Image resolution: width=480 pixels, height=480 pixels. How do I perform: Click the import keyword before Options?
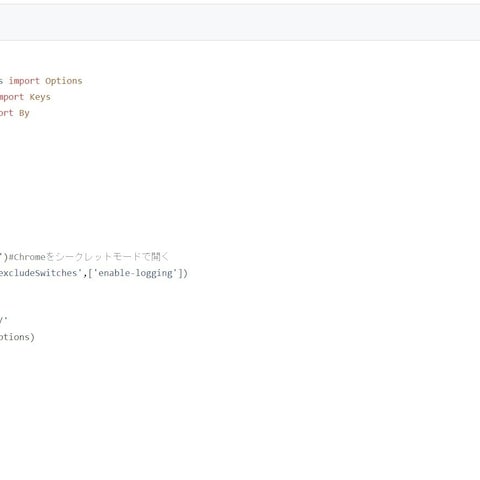click(x=24, y=81)
